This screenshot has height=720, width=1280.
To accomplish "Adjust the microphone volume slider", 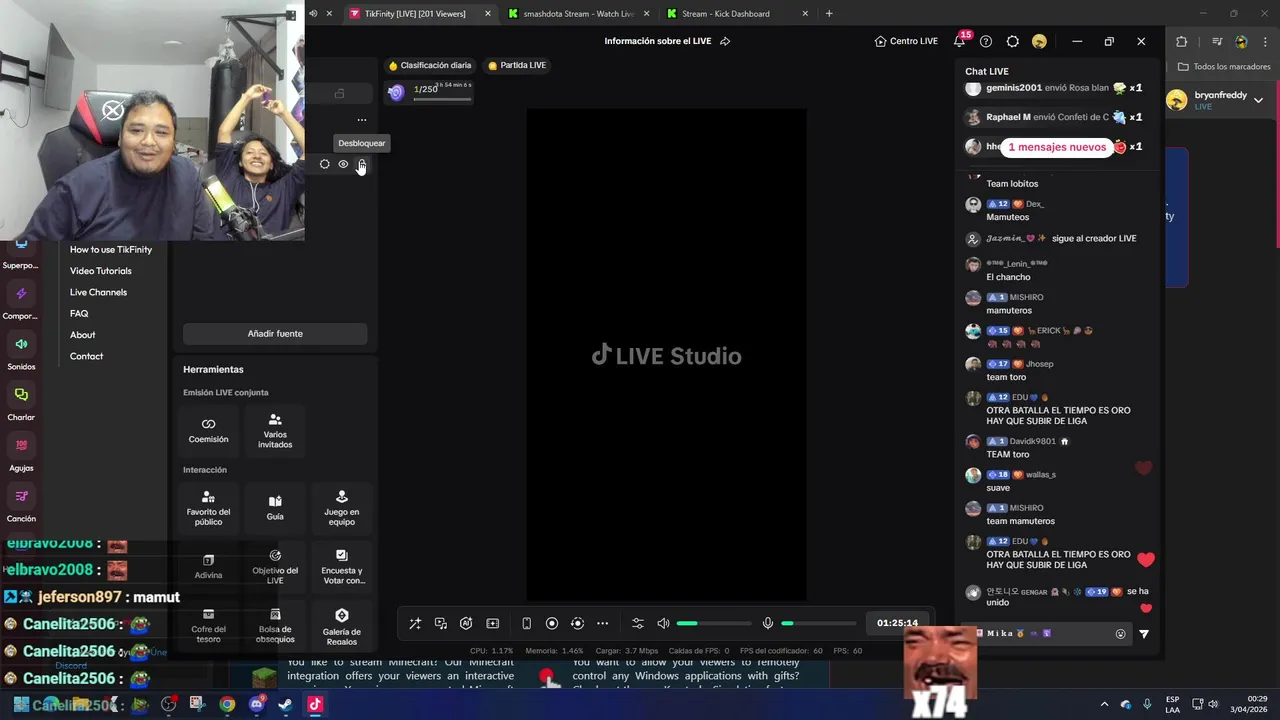I will (x=819, y=623).
